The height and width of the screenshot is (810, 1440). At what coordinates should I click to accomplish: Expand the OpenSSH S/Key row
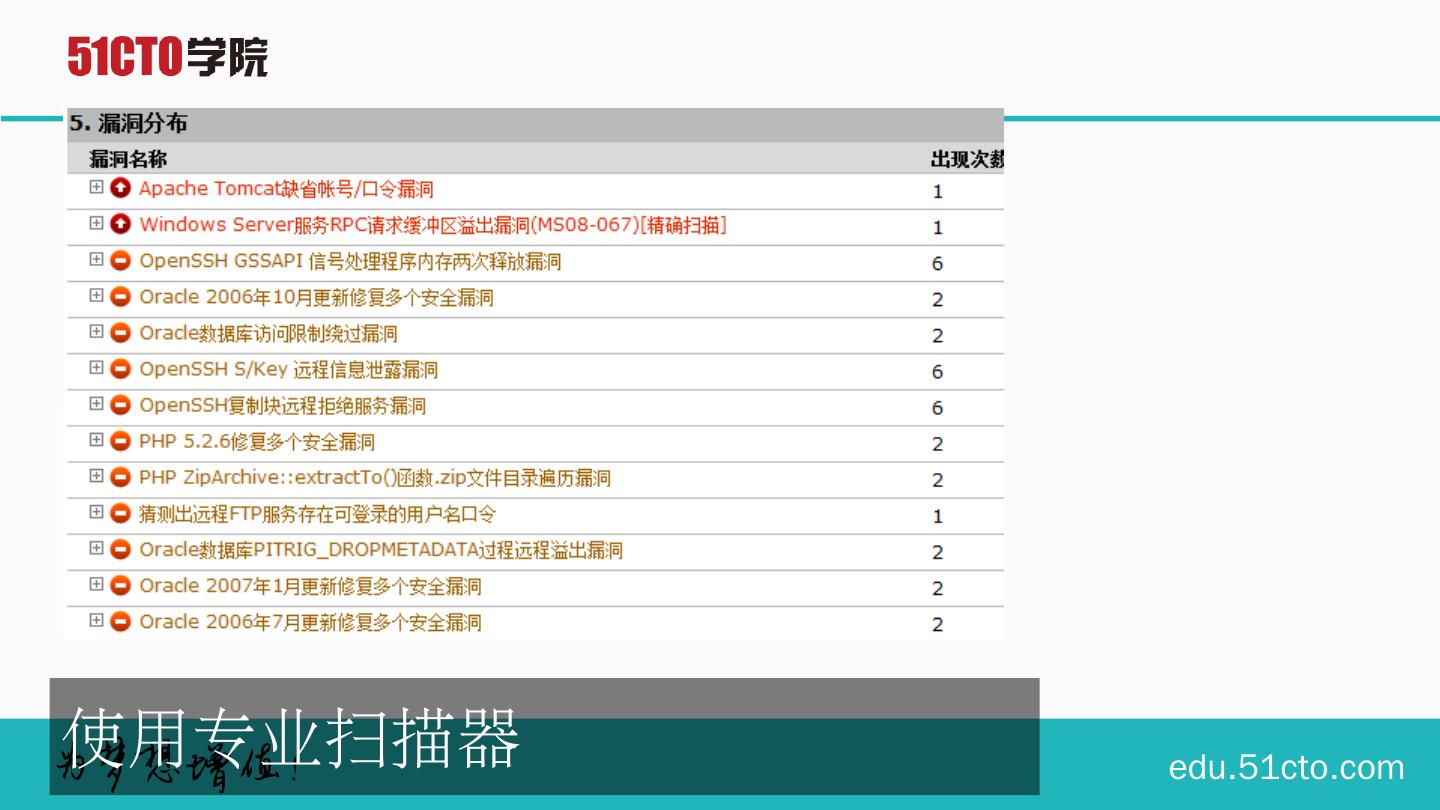pyautogui.click(x=96, y=367)
